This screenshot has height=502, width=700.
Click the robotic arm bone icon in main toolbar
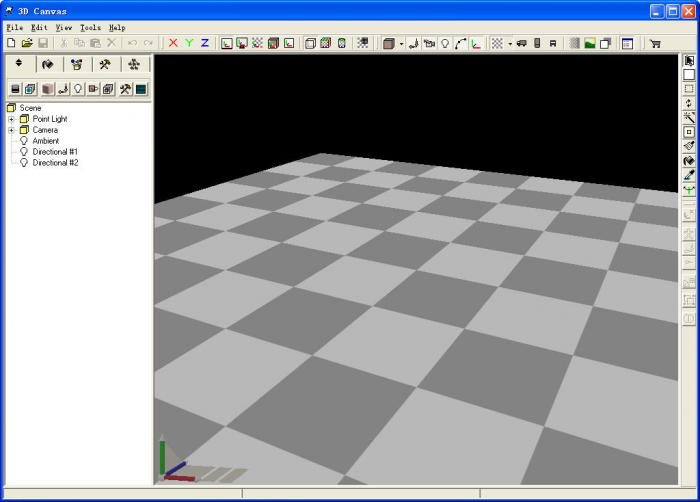[414, 43]
